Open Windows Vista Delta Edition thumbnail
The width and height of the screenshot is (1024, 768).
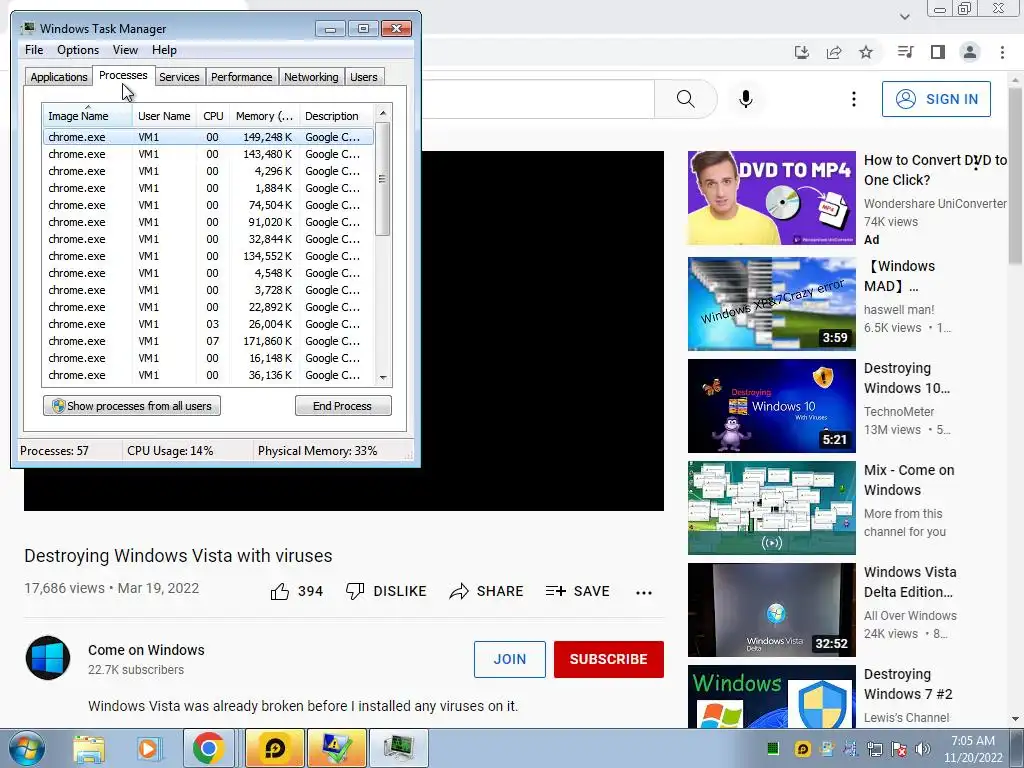coord(771,609)
